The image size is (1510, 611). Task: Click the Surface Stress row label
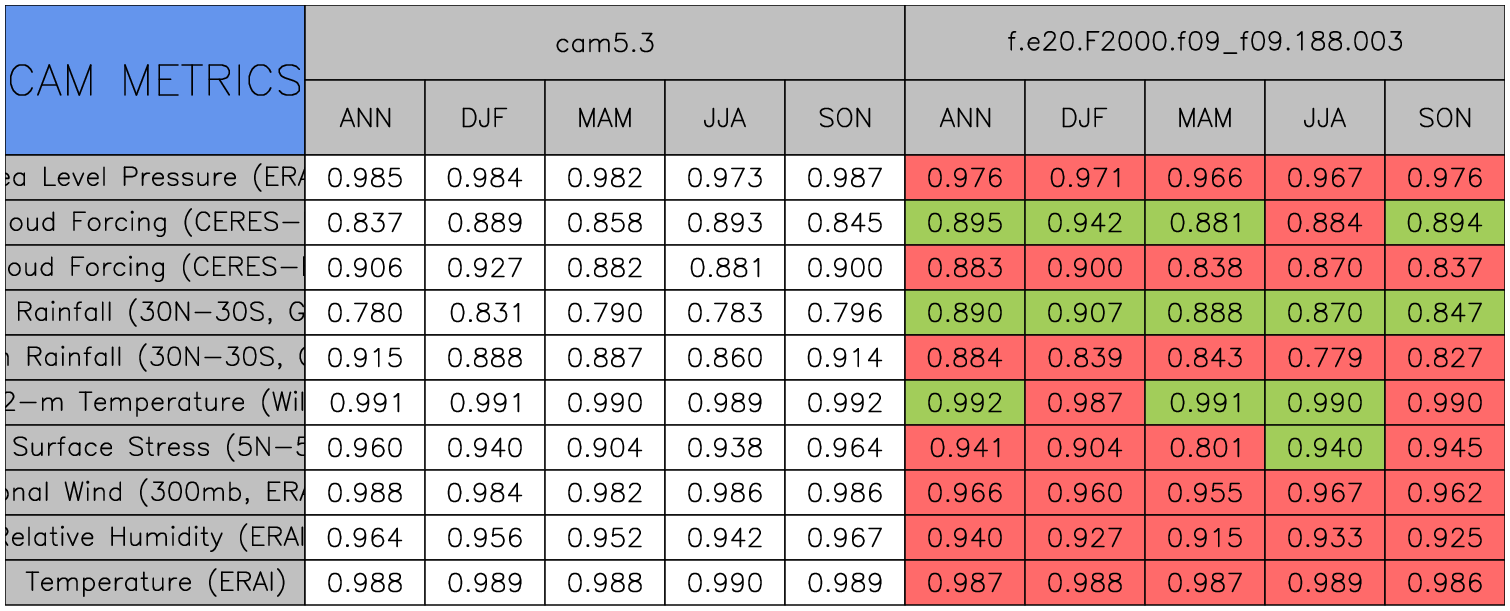click(x=154, y=448)
